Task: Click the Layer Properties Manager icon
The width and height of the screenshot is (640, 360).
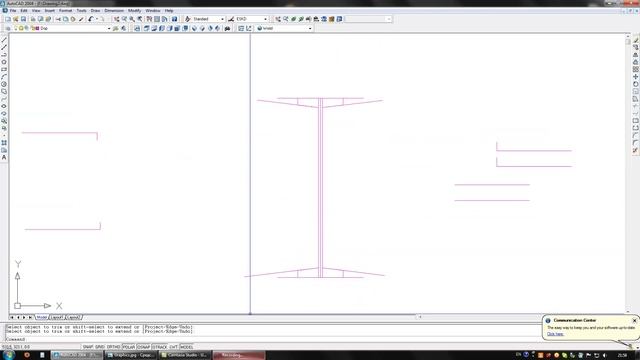Action: click(x=8, y=29)
